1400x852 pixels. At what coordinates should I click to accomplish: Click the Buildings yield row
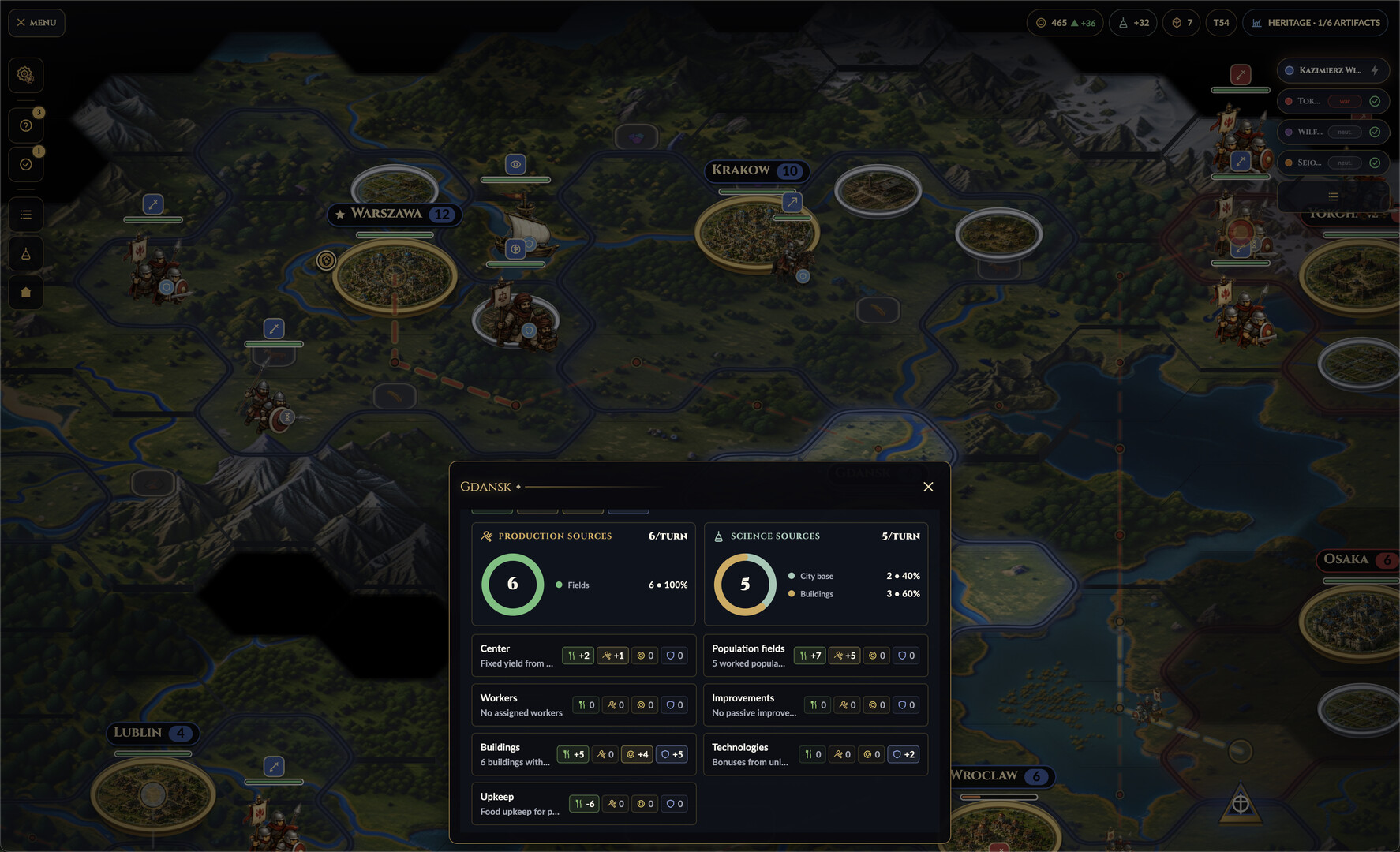pos(584,754)
